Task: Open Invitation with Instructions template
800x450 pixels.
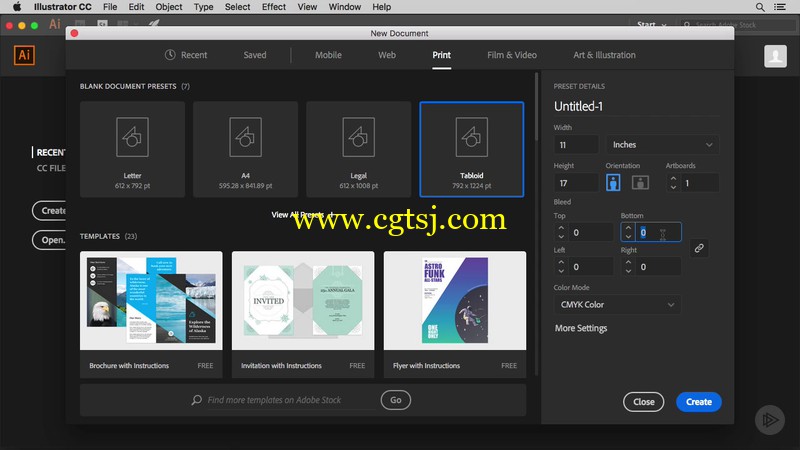Action: pyautogui.click(x=303, y=314)
